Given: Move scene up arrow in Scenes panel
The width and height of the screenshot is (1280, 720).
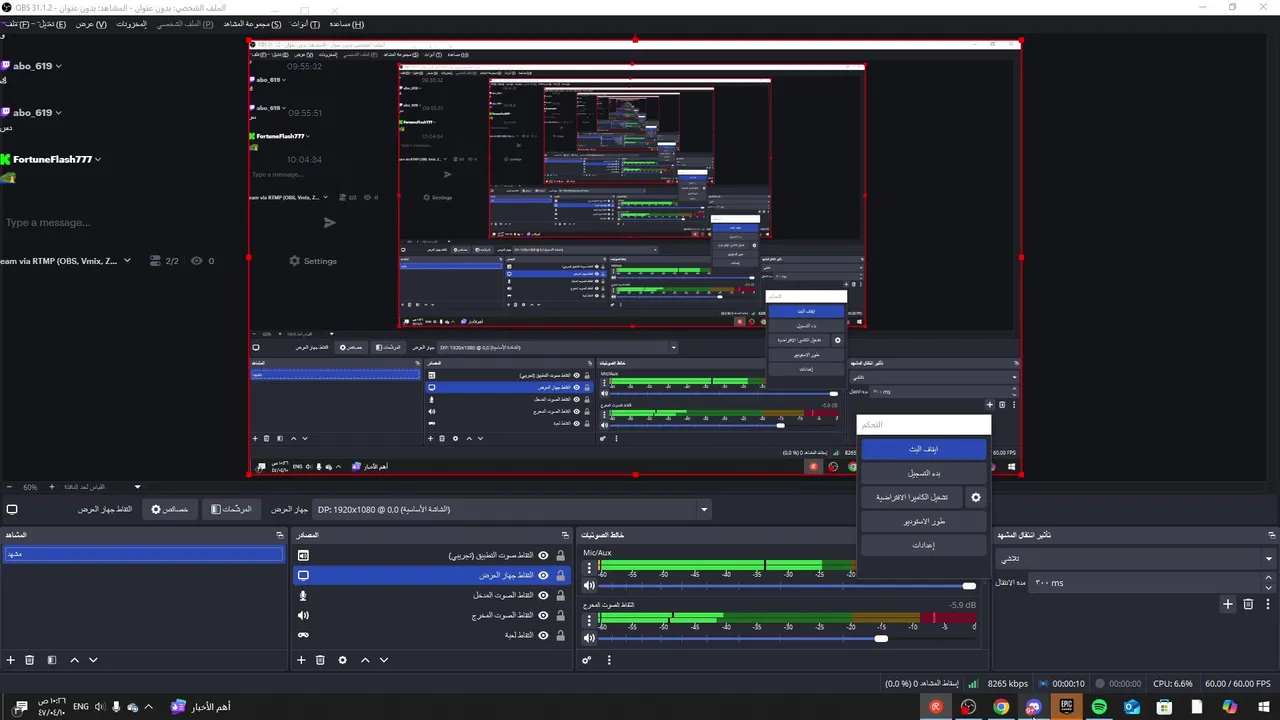Looking at the screenshot, I should [74, 660].
